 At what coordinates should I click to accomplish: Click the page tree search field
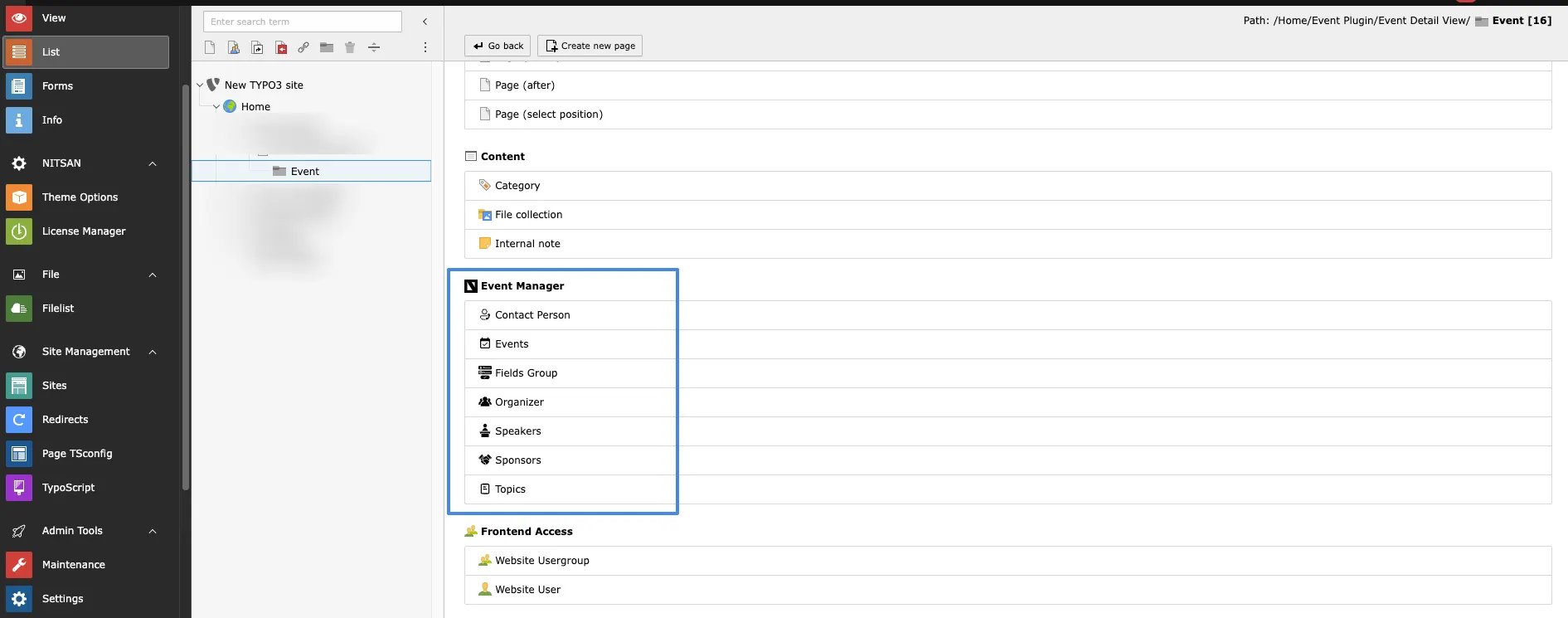pos(303,22)
